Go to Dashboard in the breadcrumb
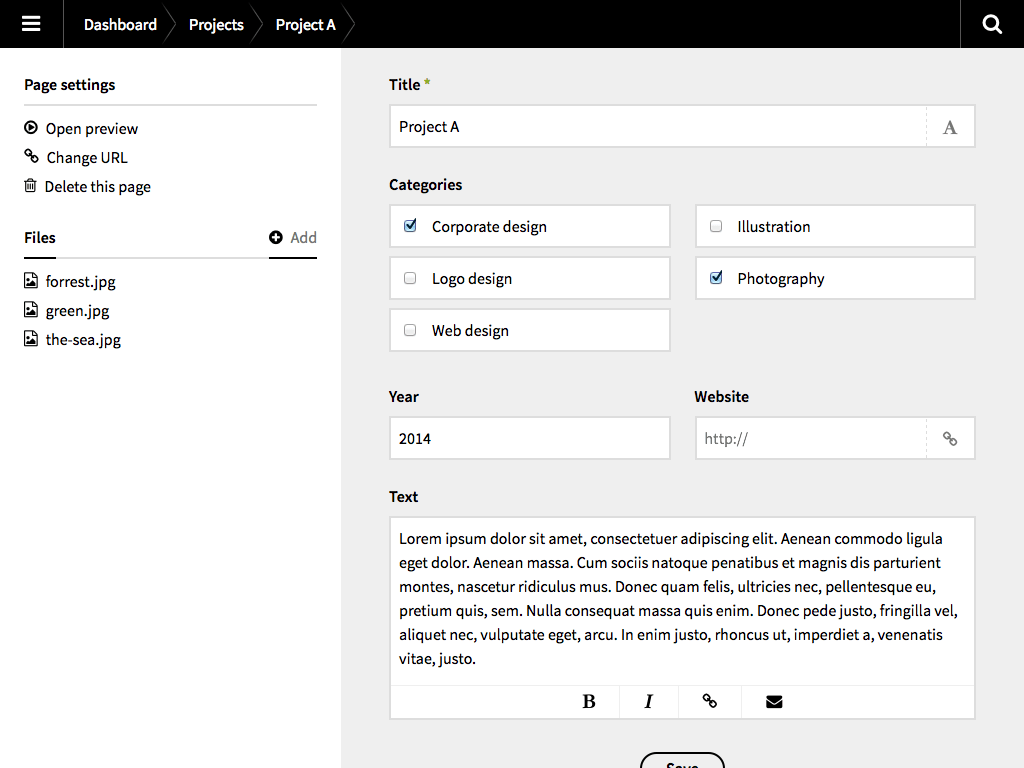Image resolution: width=1024 pixels, height=768 pixels. pyautogui.click(x=120, y=25)
